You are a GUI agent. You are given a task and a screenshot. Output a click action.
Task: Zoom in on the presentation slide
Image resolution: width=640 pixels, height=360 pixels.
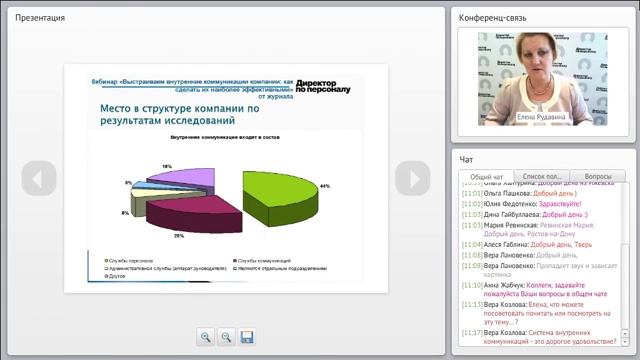tap(205, 337)
